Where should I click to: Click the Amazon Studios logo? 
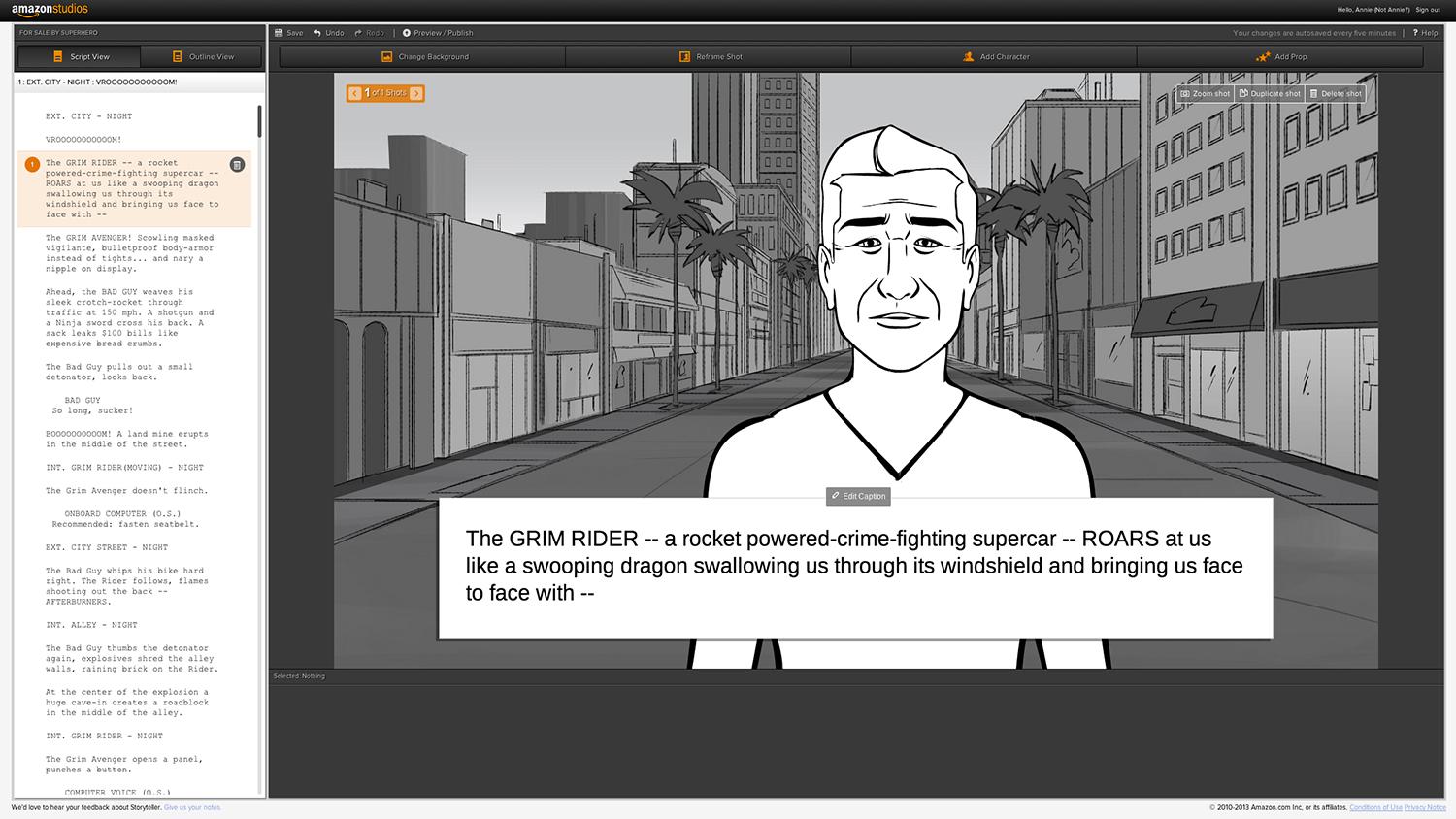click(x=50, y=10)
